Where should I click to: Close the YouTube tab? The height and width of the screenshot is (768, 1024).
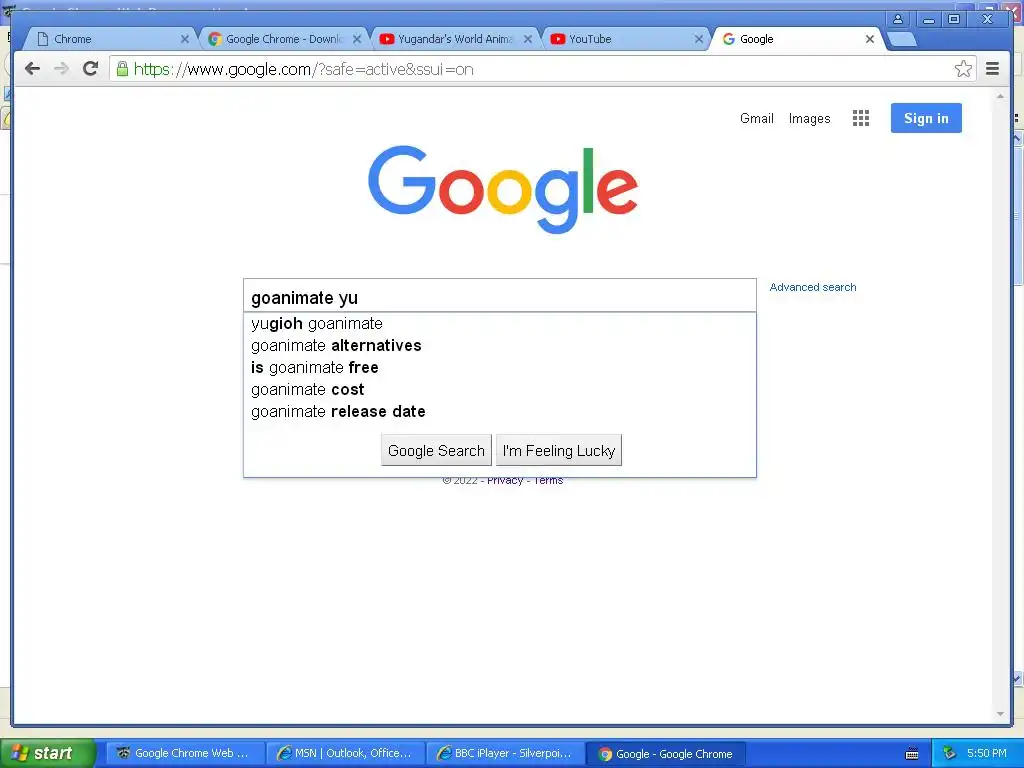[x=699, y=39]
